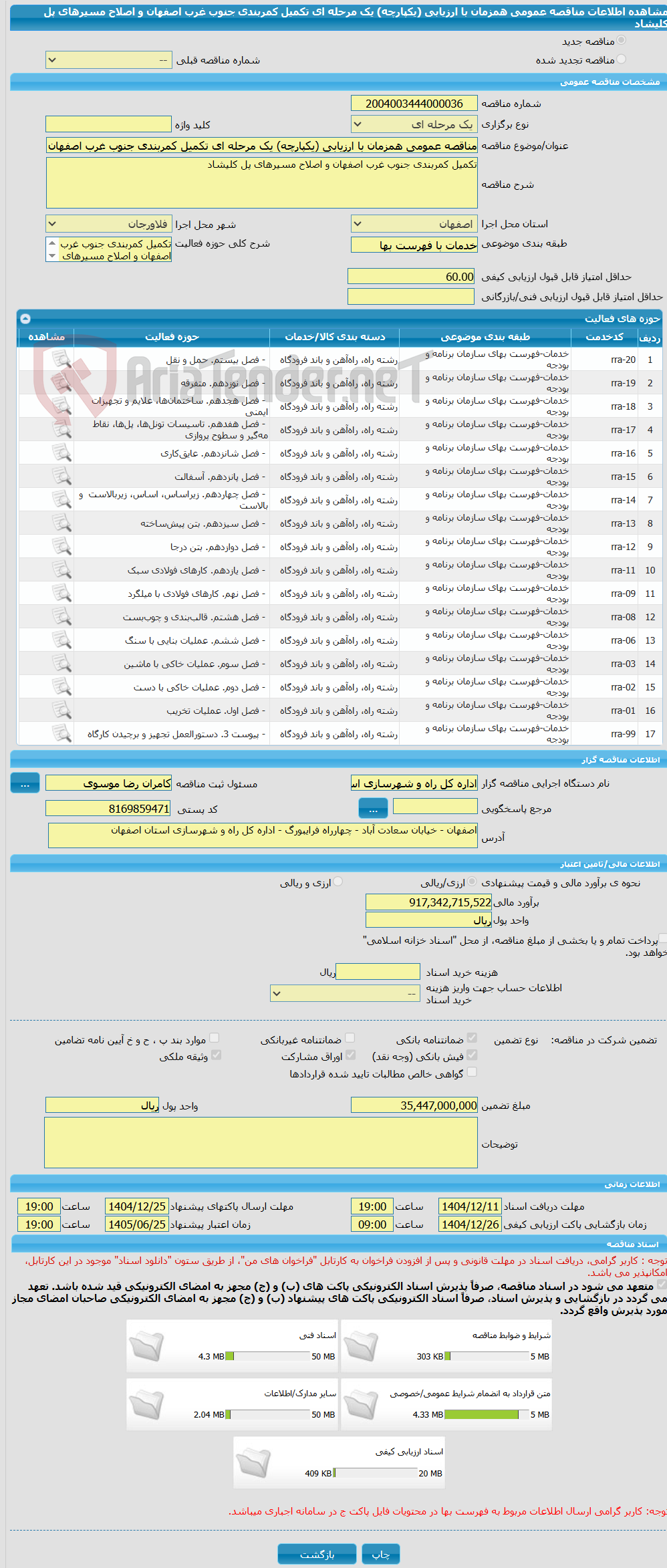The height and width of the screenshot is (1568, 667).
Task: Select the ارزی و ریالی radio option
Action: (x=338, y=882)
